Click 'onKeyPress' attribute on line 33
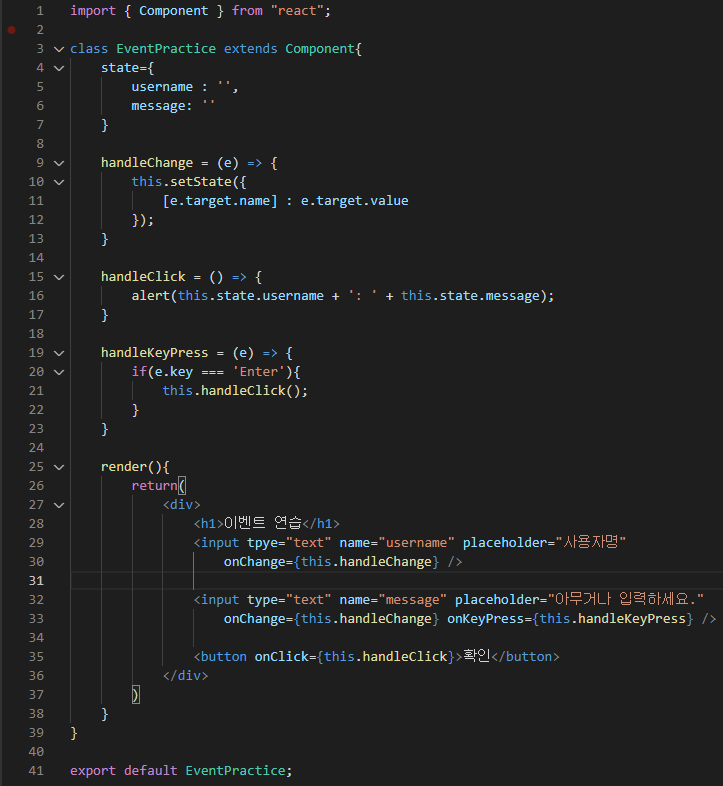 [x=485, y=619]
